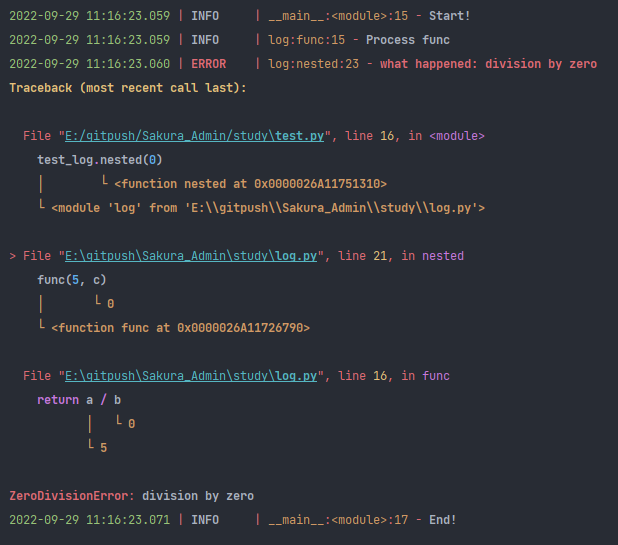
Task: Click the 'test_log.nested(0)' code line
Action: [99, 160]
